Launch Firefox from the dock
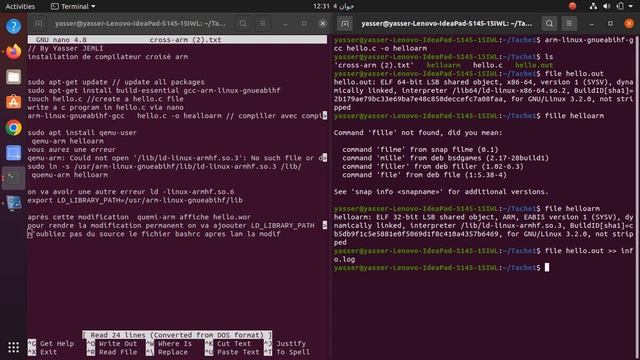The height and width of the screenshot is (360, 640). pos(13,52)
